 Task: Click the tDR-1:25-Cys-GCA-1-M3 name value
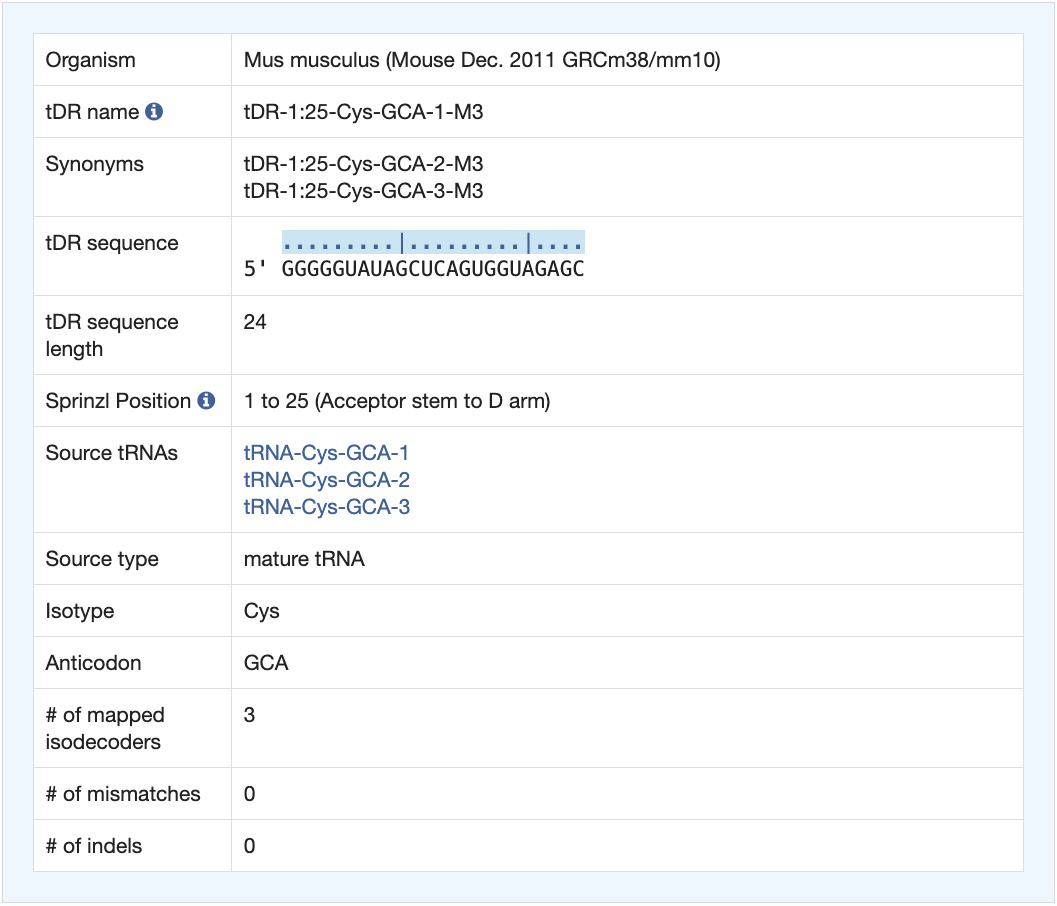[x=363, y=112]
